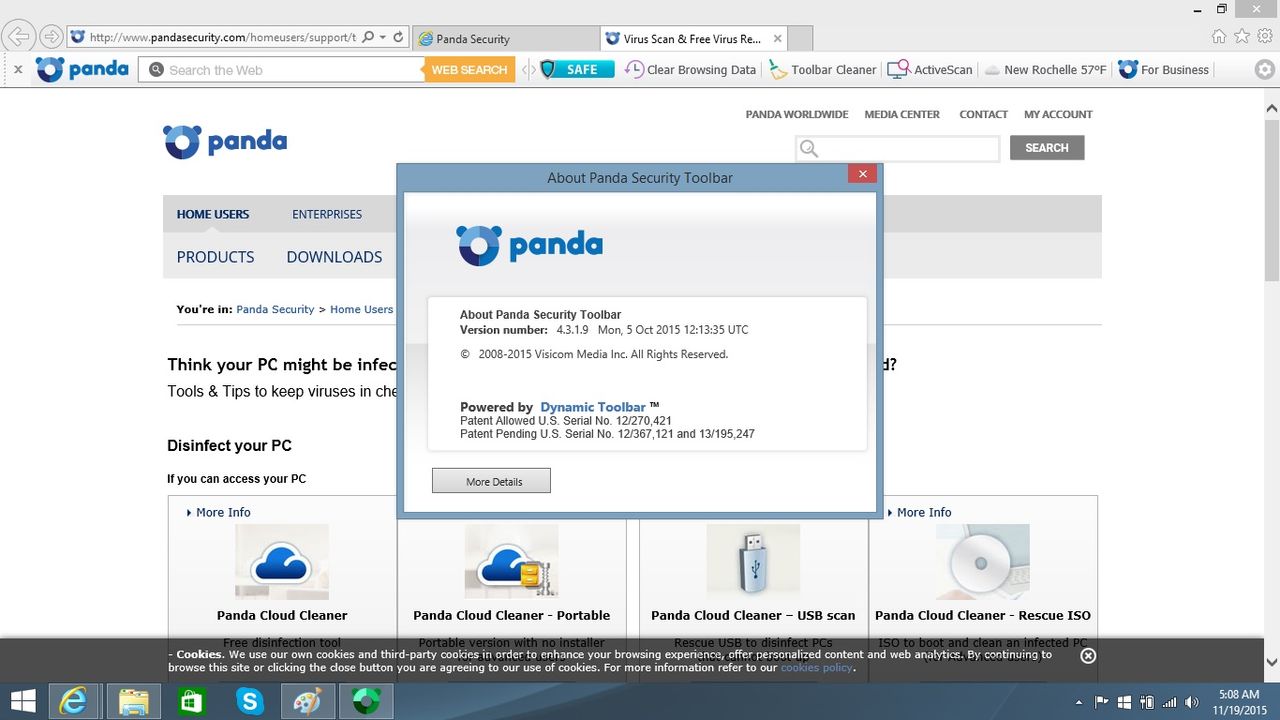Dismiss the cookies notice banner
The image size is (1280, 720).
click(x=1088, y=656)
